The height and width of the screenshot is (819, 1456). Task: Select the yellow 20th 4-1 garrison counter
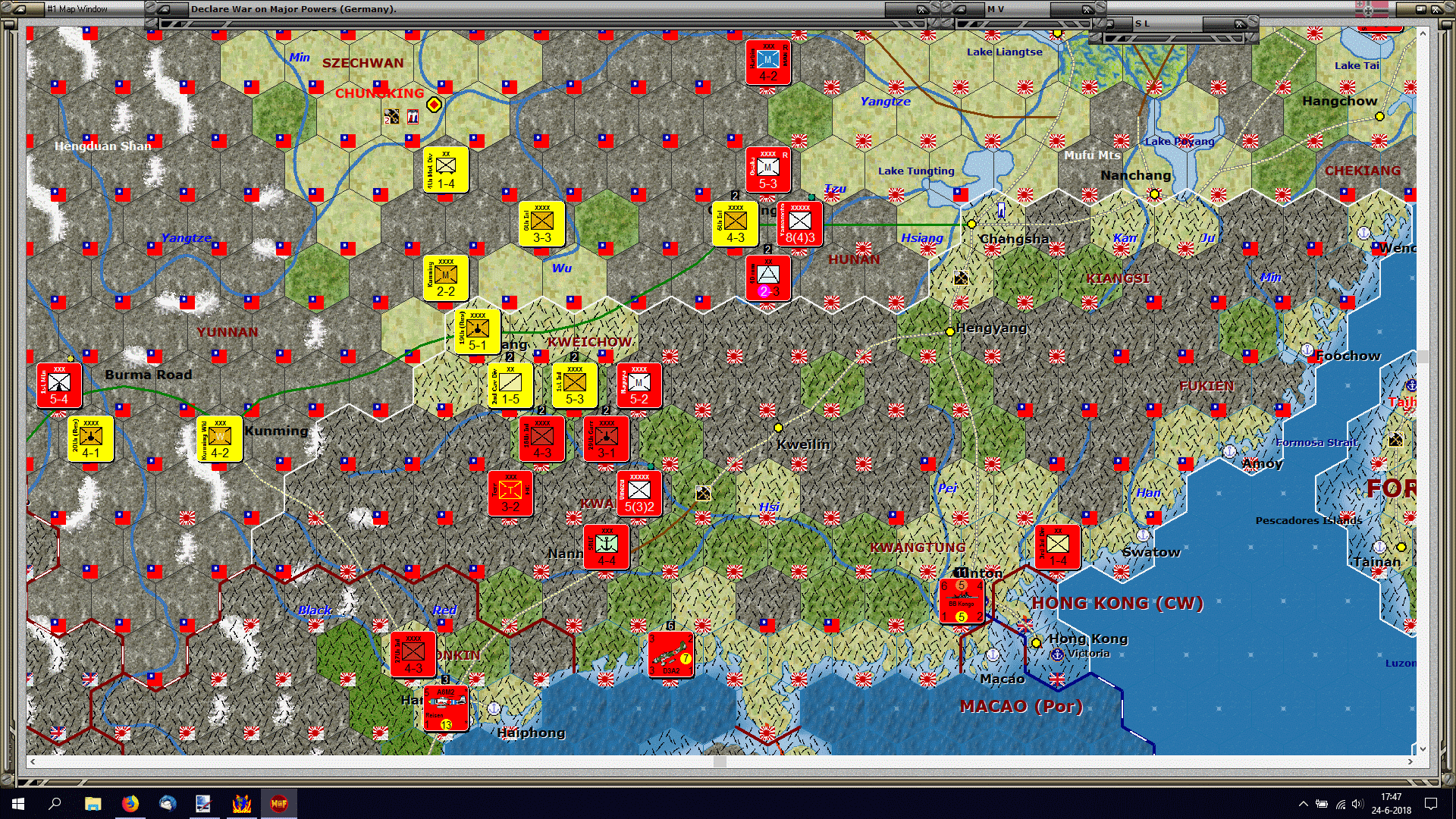[x=91, y=439]
